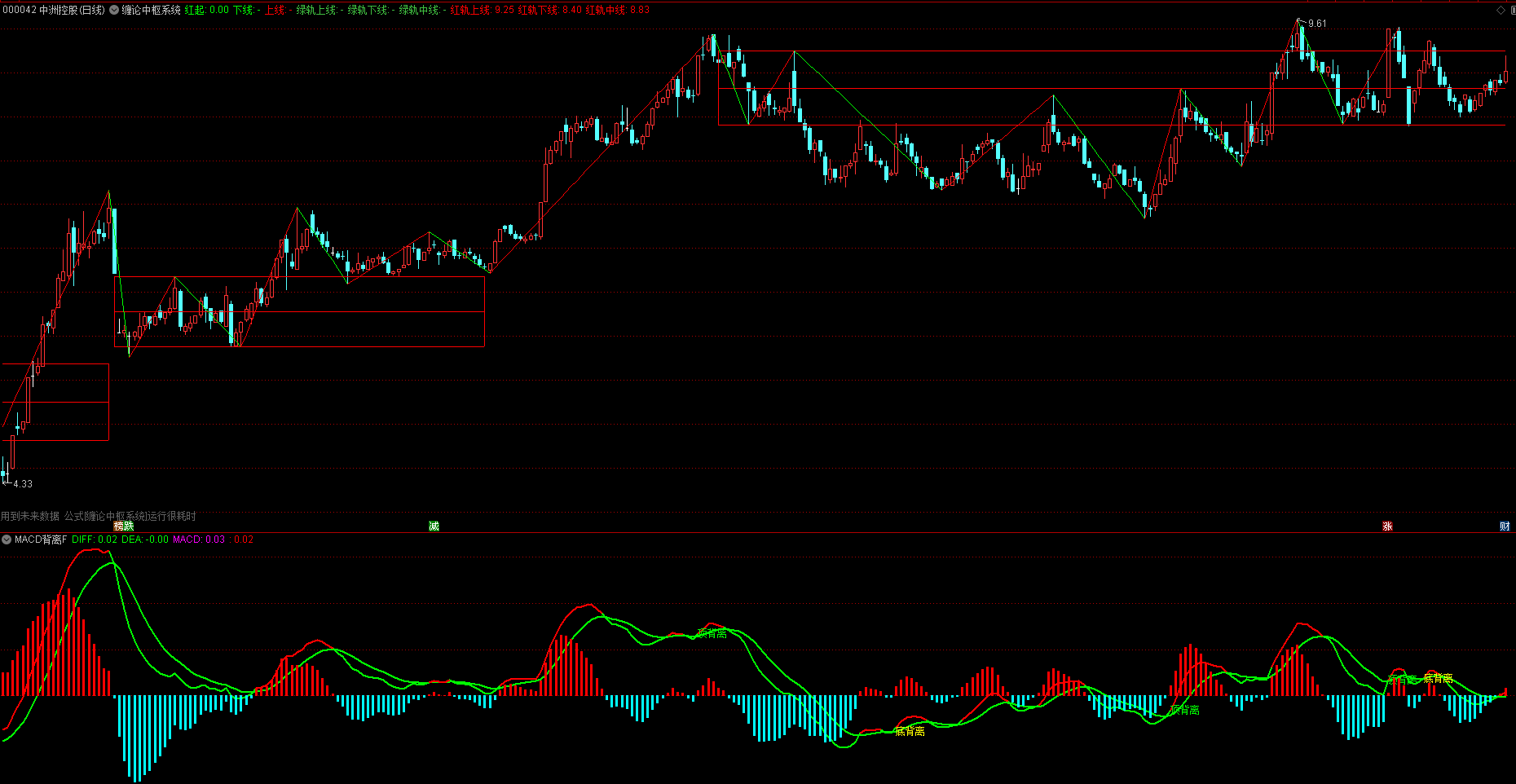This screenshot has width=1516, height=784.
Task: Click the 000042 中洲控股 (日线) stock title
Action: point(54,11)
